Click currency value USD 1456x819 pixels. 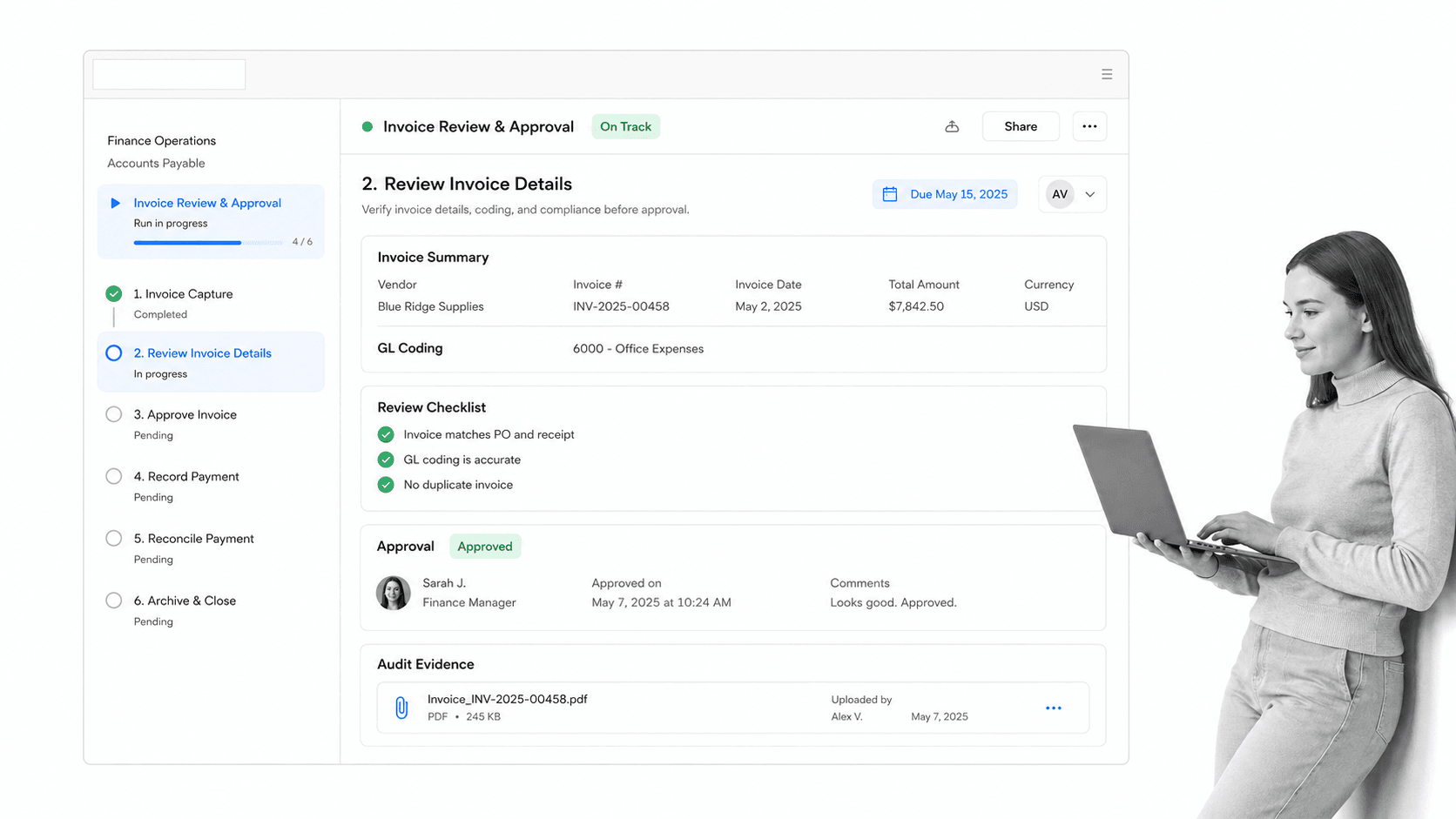click(1036, 306)
